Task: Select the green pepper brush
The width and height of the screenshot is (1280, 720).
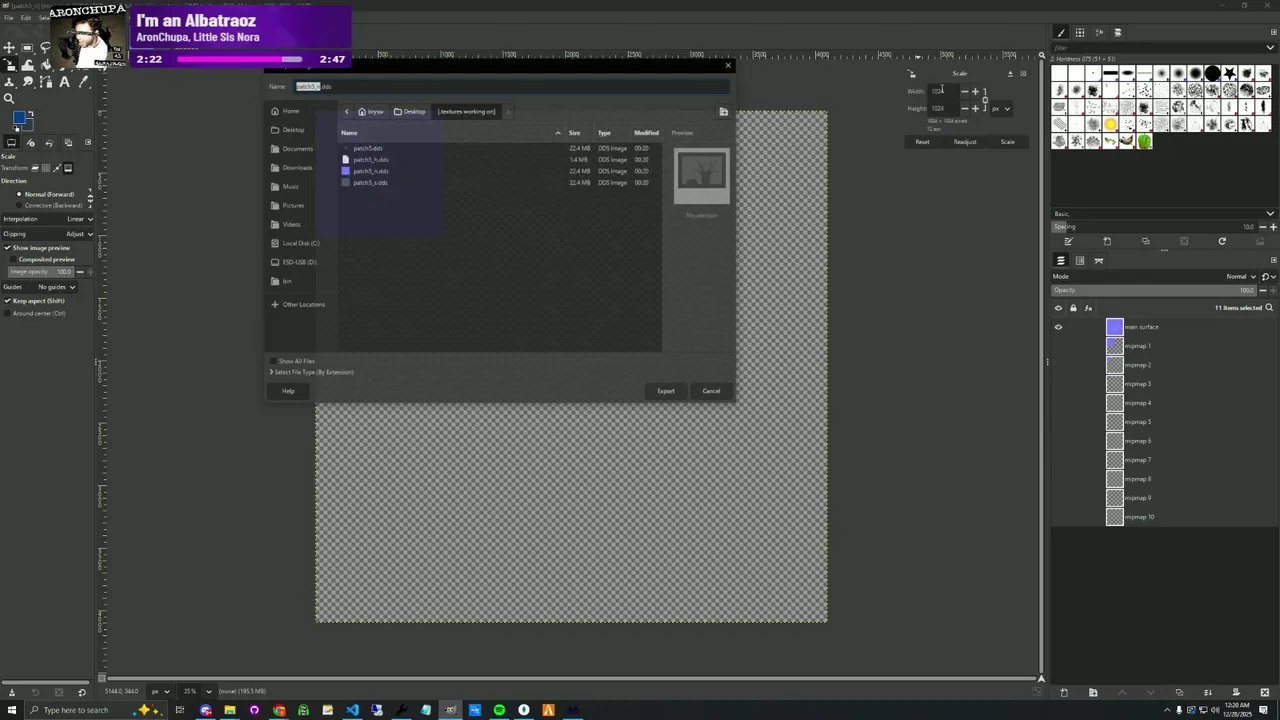Action: (x=1145, y=140)
